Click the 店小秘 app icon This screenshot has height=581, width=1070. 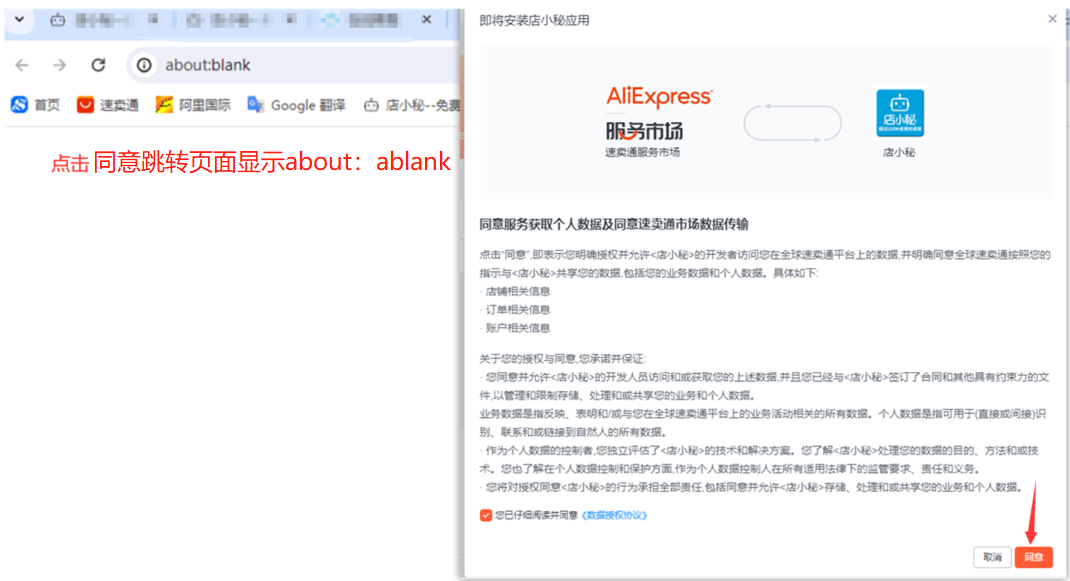click(899, 113)
